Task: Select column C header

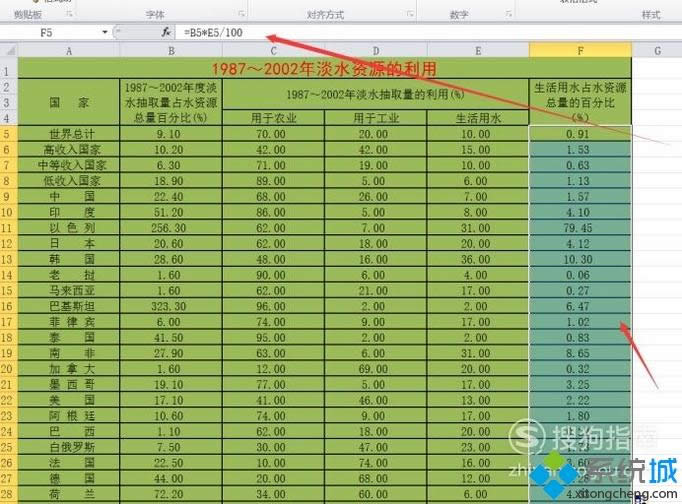Action: click(272, 50)
